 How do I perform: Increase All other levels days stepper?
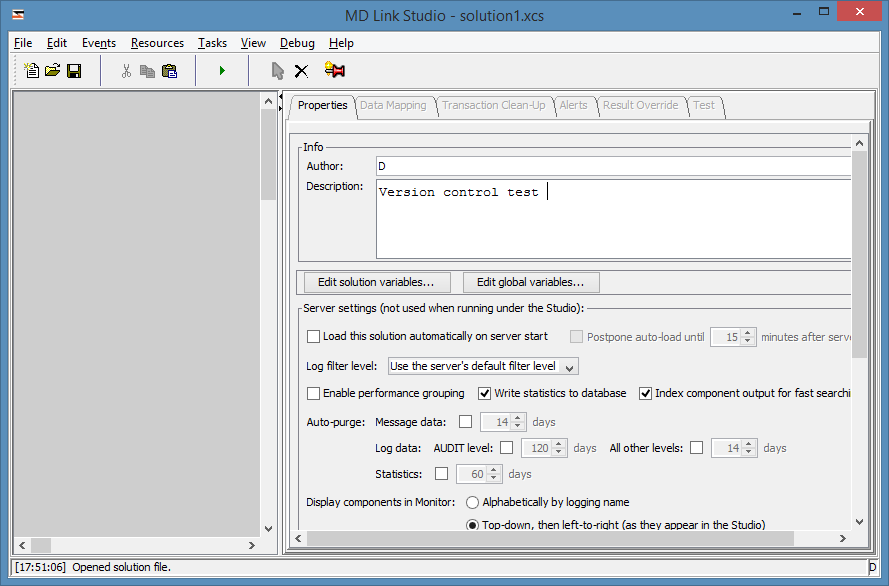(749, 444)
